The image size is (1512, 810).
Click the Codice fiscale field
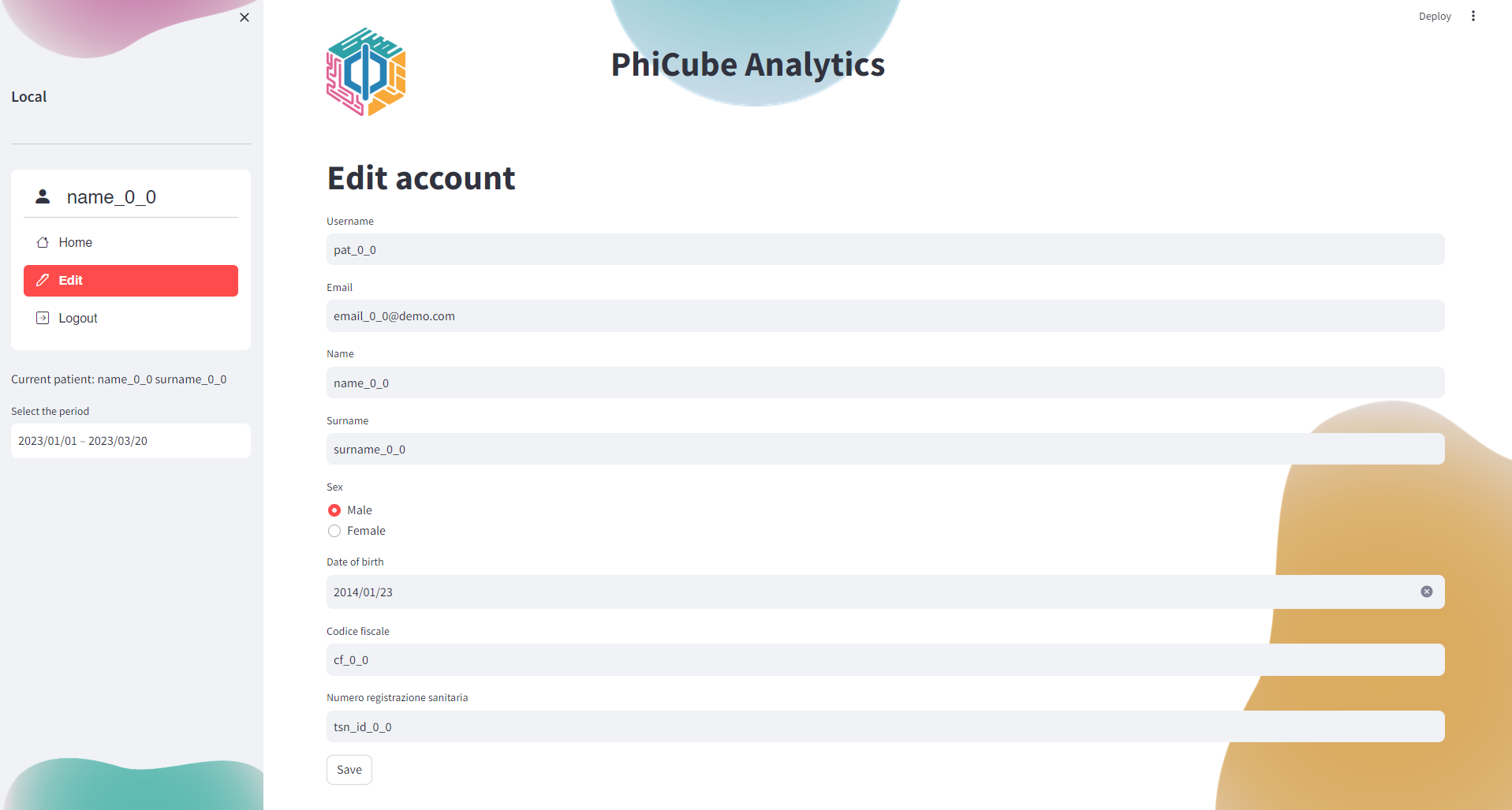pos(885,659)
